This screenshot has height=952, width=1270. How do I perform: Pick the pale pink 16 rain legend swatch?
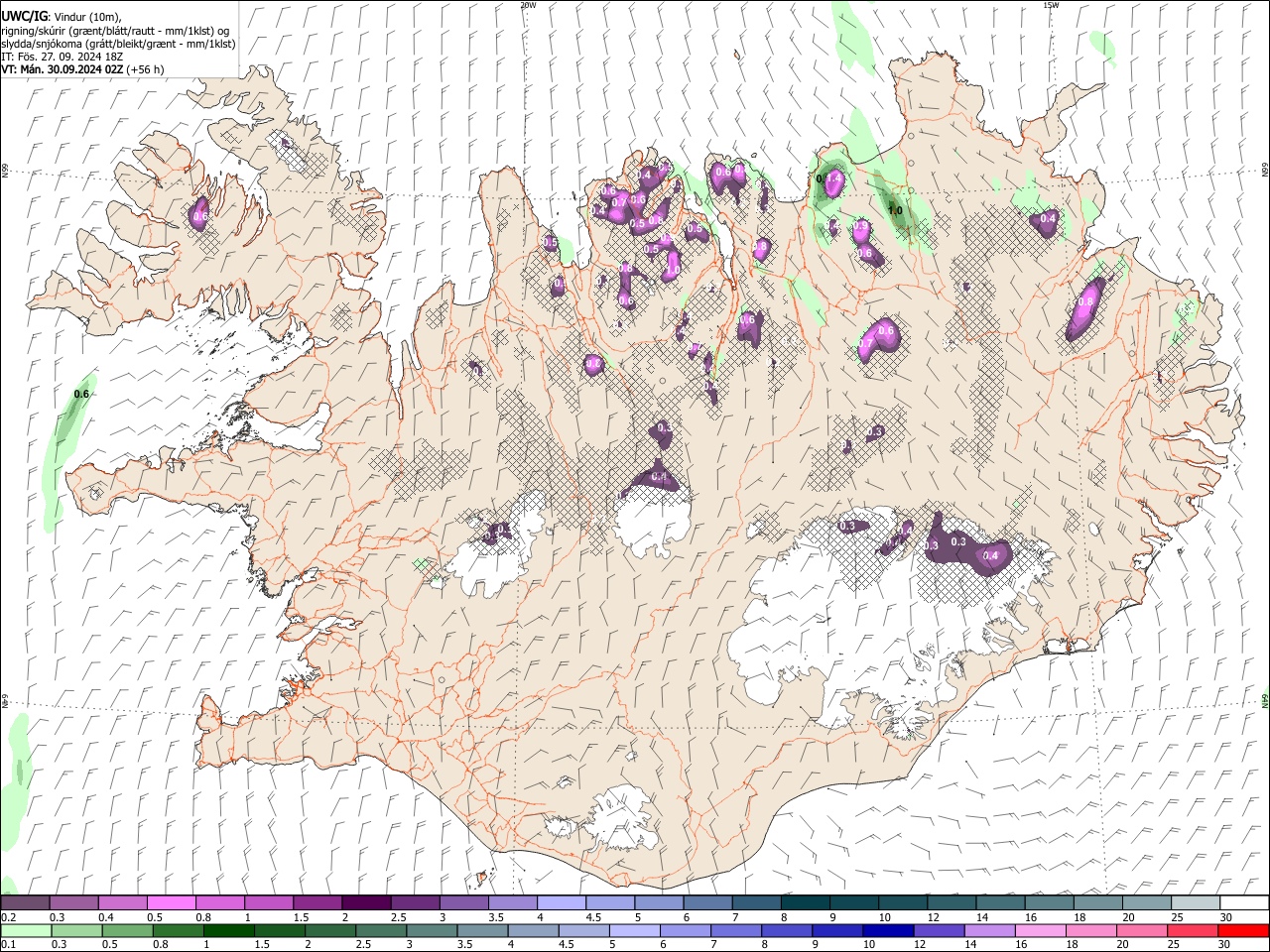click(x=1040, y=930)
